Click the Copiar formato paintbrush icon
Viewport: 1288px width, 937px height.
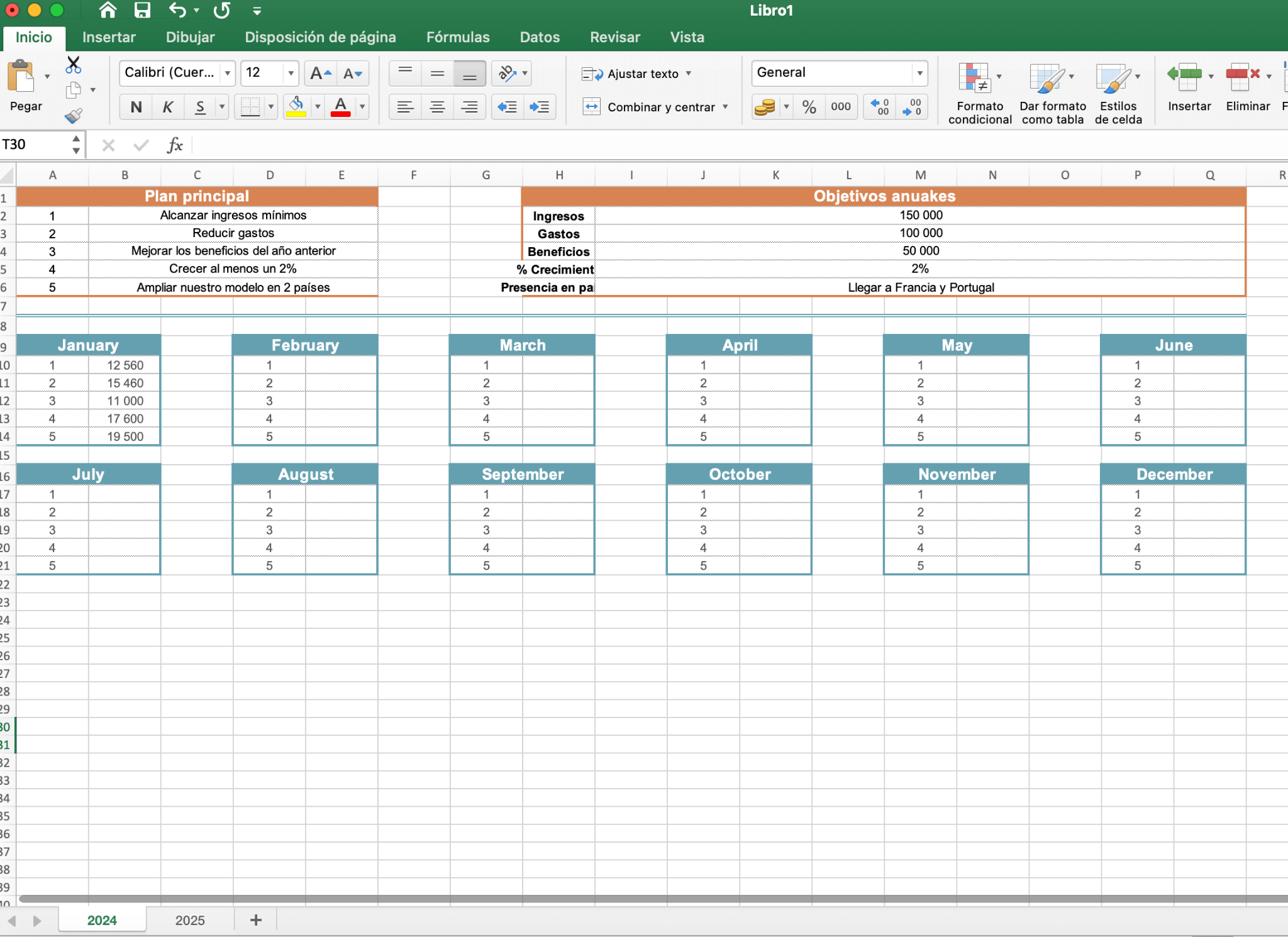click(74, 115)
